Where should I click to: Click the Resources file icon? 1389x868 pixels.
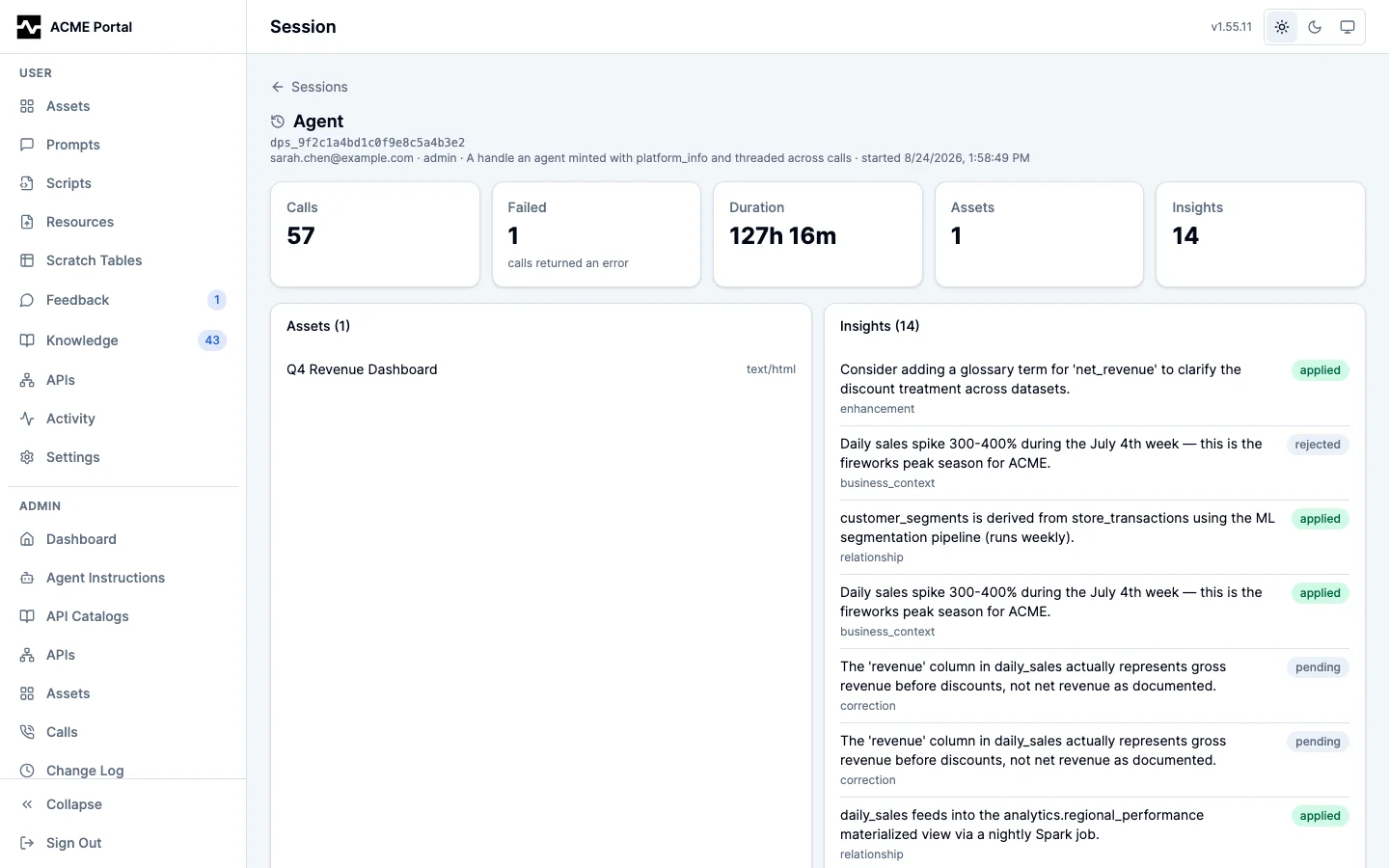tap(27, 222)
